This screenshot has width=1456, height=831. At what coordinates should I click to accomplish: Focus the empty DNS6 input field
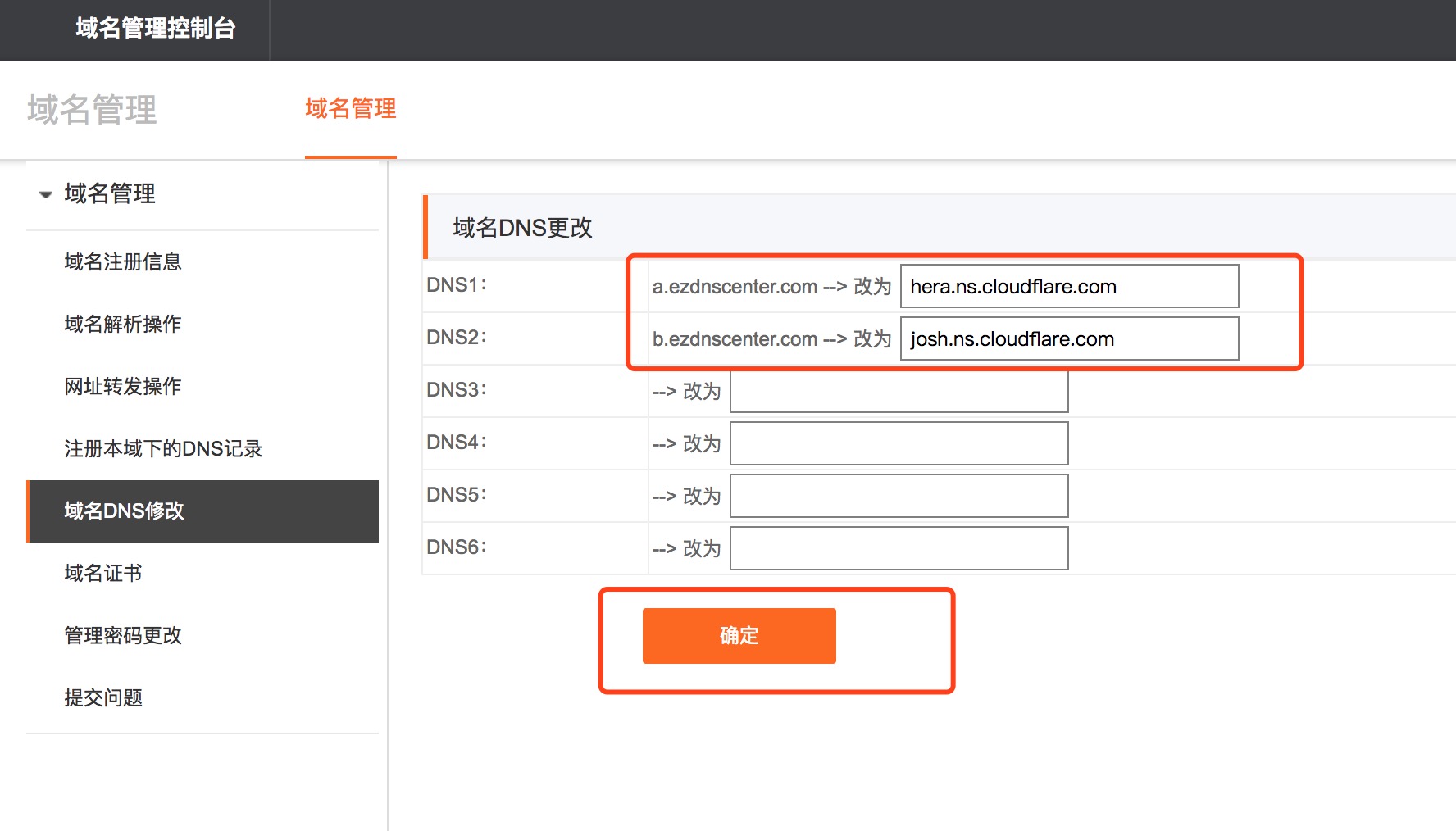click(x=899, y=548)
